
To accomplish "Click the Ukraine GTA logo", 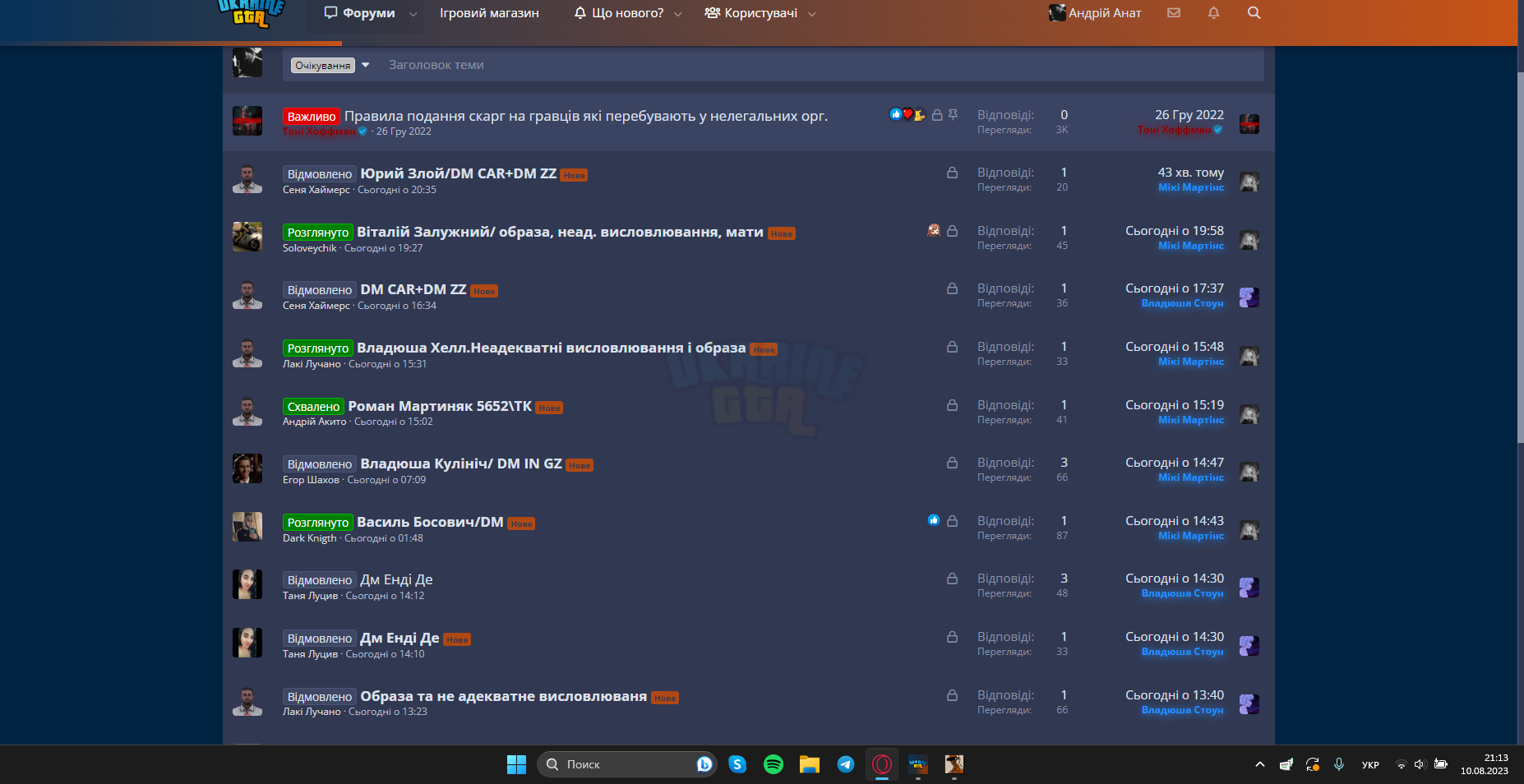I will coord(251,12).
